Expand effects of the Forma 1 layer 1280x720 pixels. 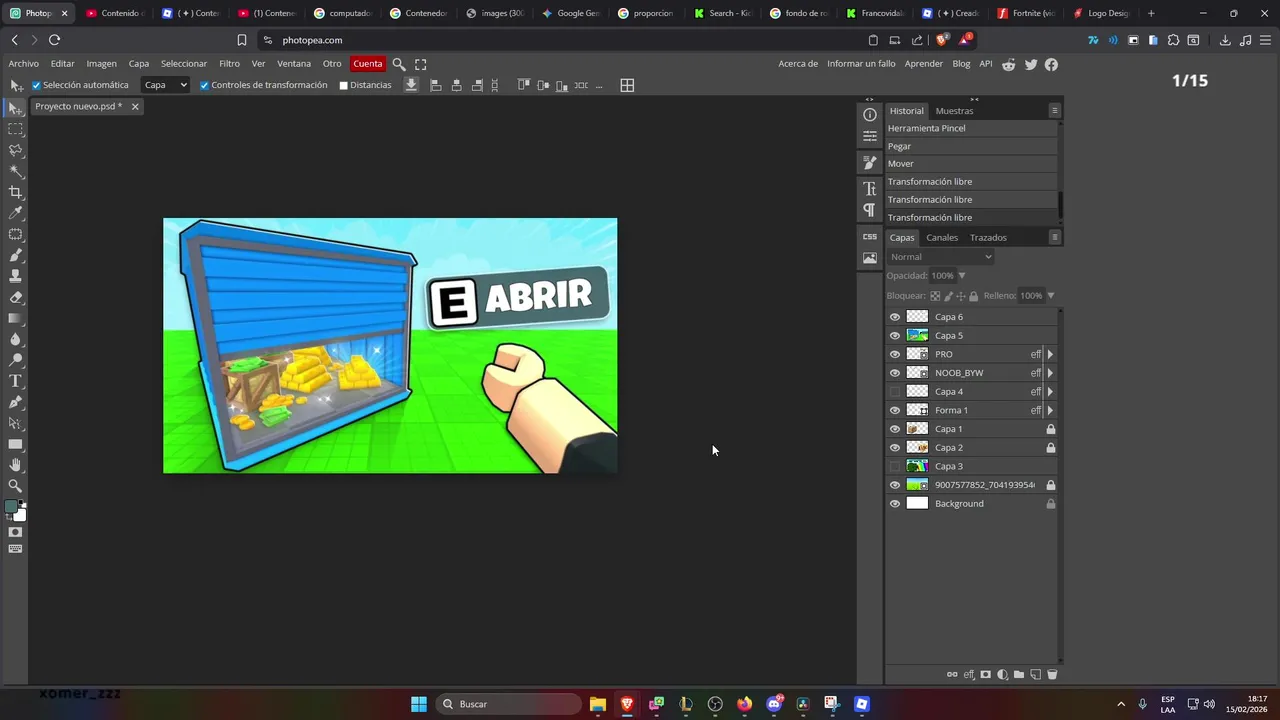click(x=1050, y=410)
